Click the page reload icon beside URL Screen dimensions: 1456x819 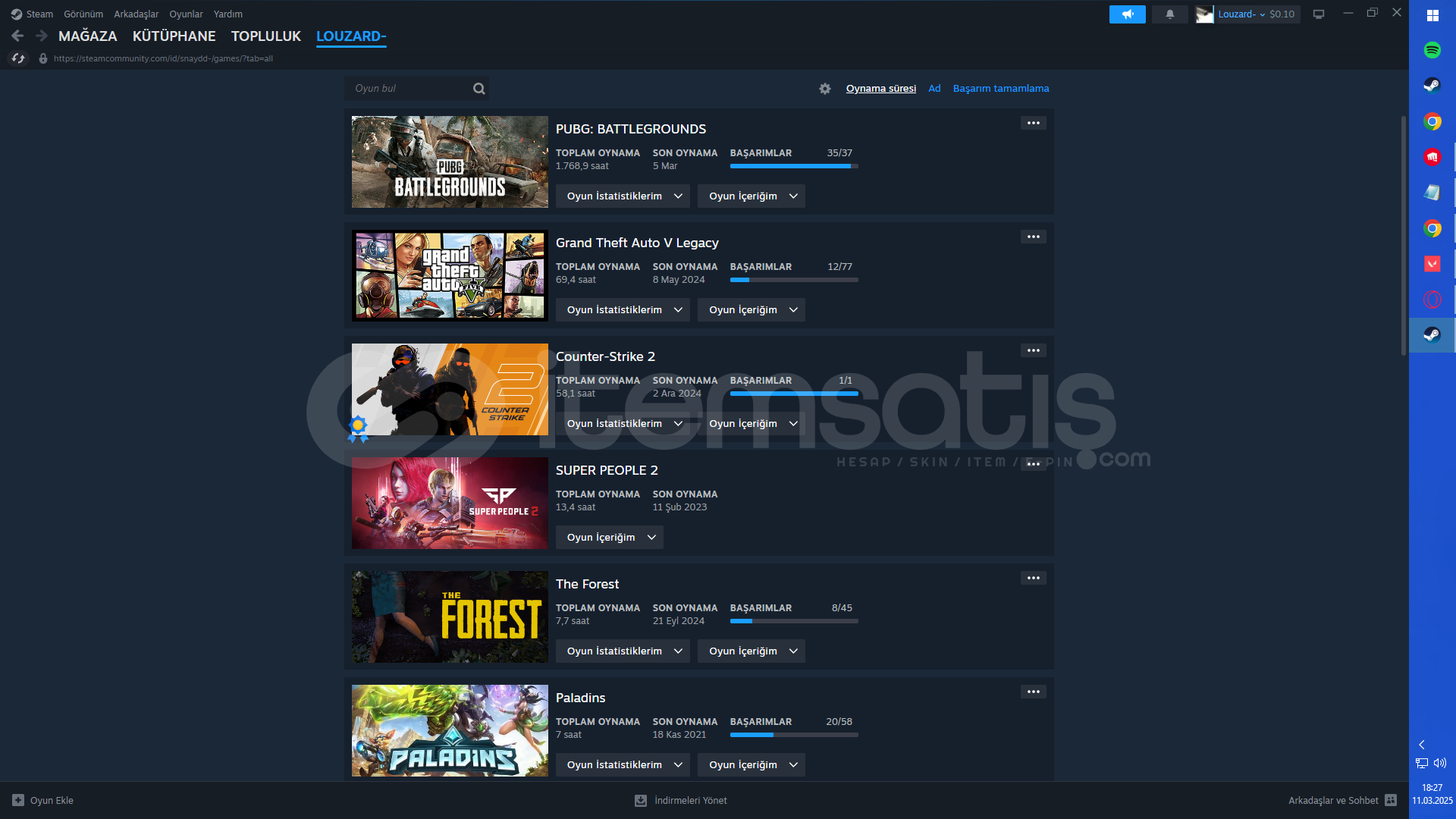pos(18,58)
